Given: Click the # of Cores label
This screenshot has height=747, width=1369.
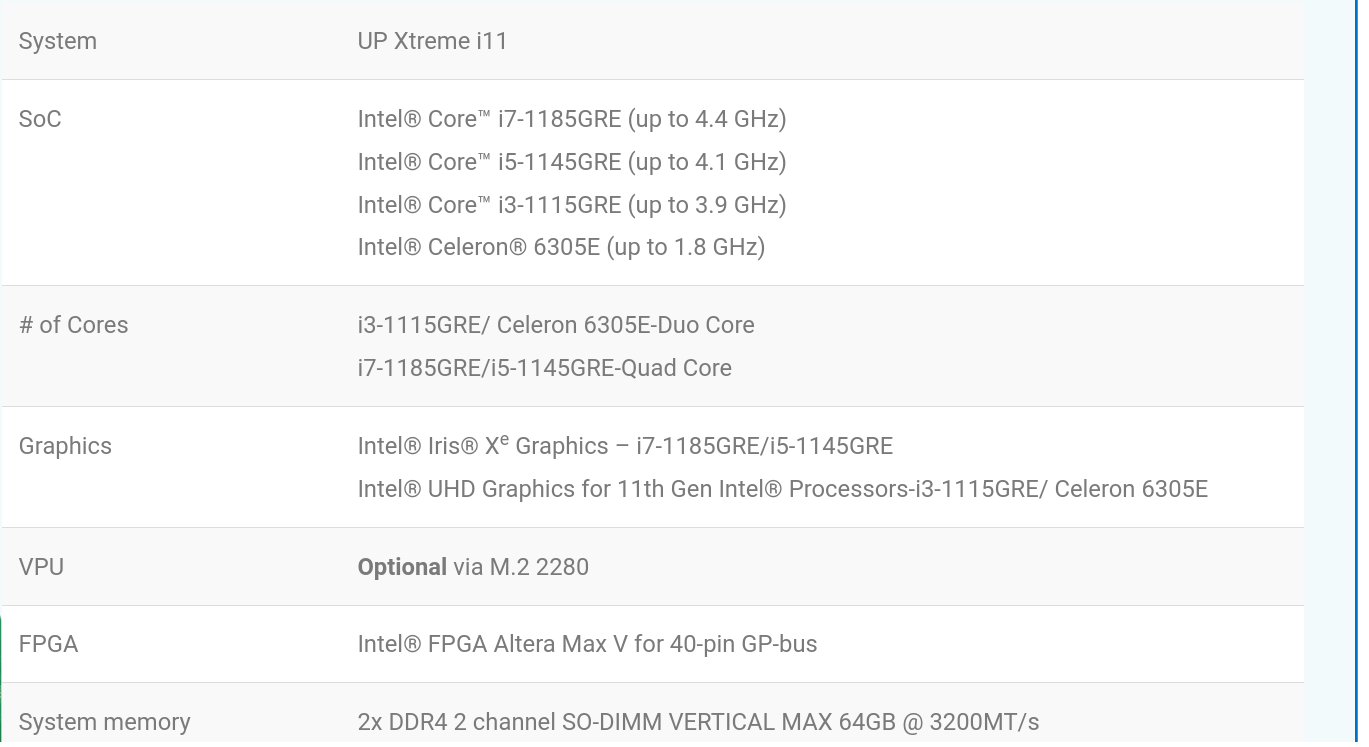Looking at the screenshot, I should point(74,325).
